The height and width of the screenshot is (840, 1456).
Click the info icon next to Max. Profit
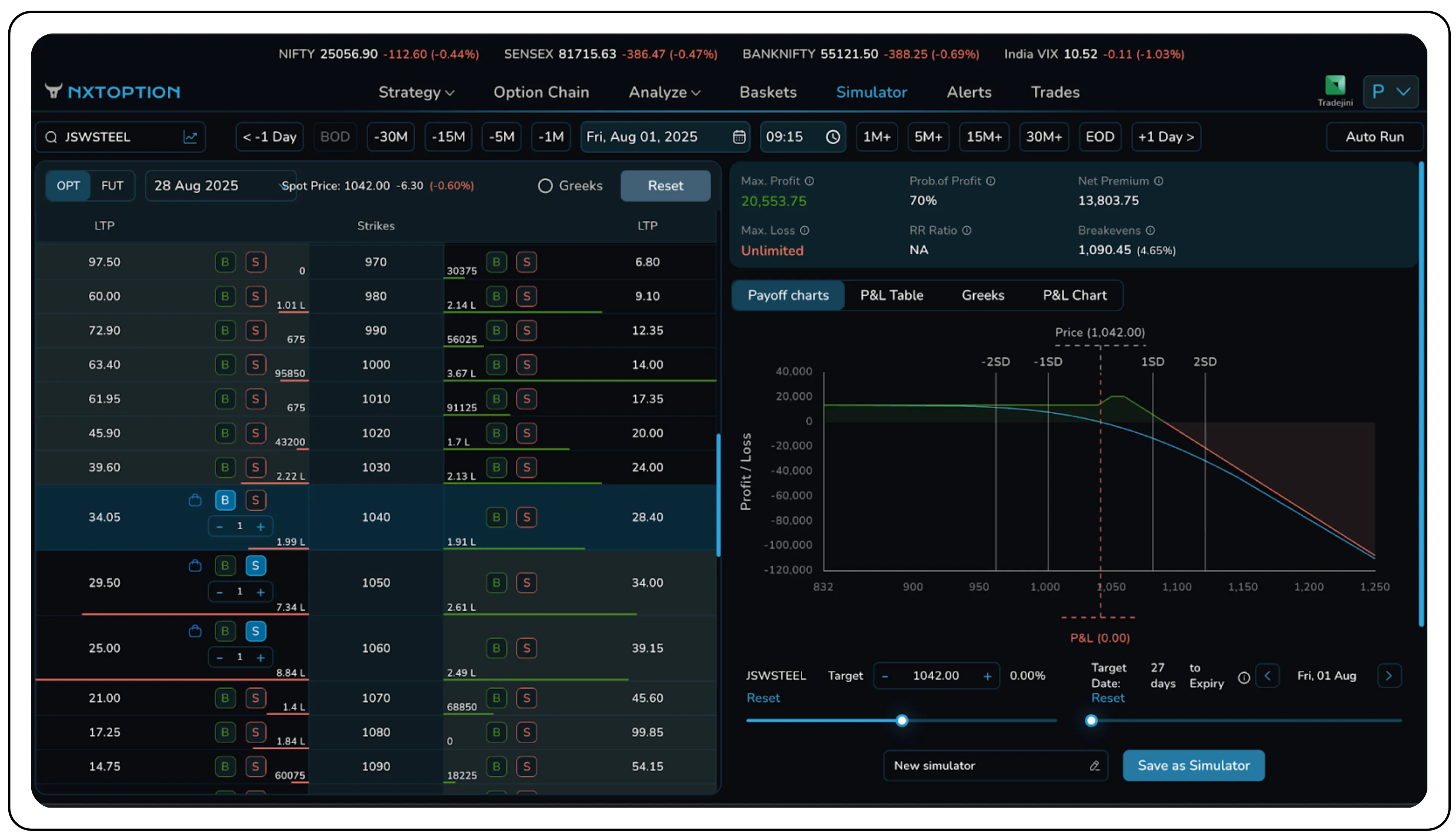(811, 180)
